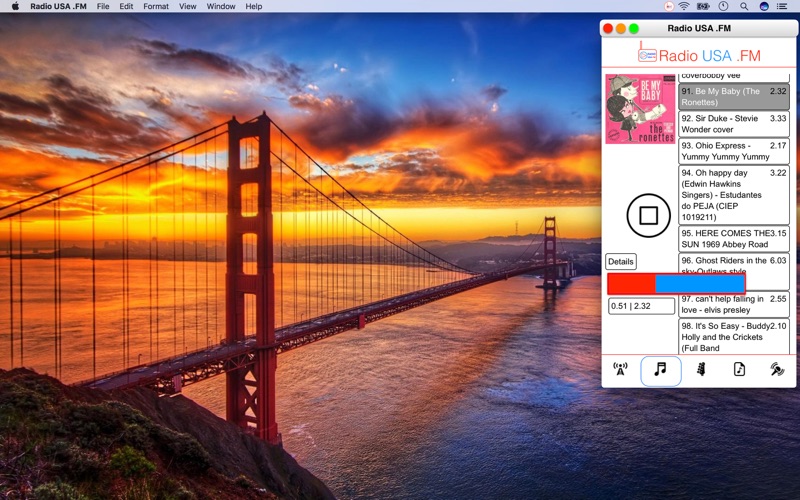Select 93. Ohio Express Yummy Yummy Yummy

coord(734,151)
